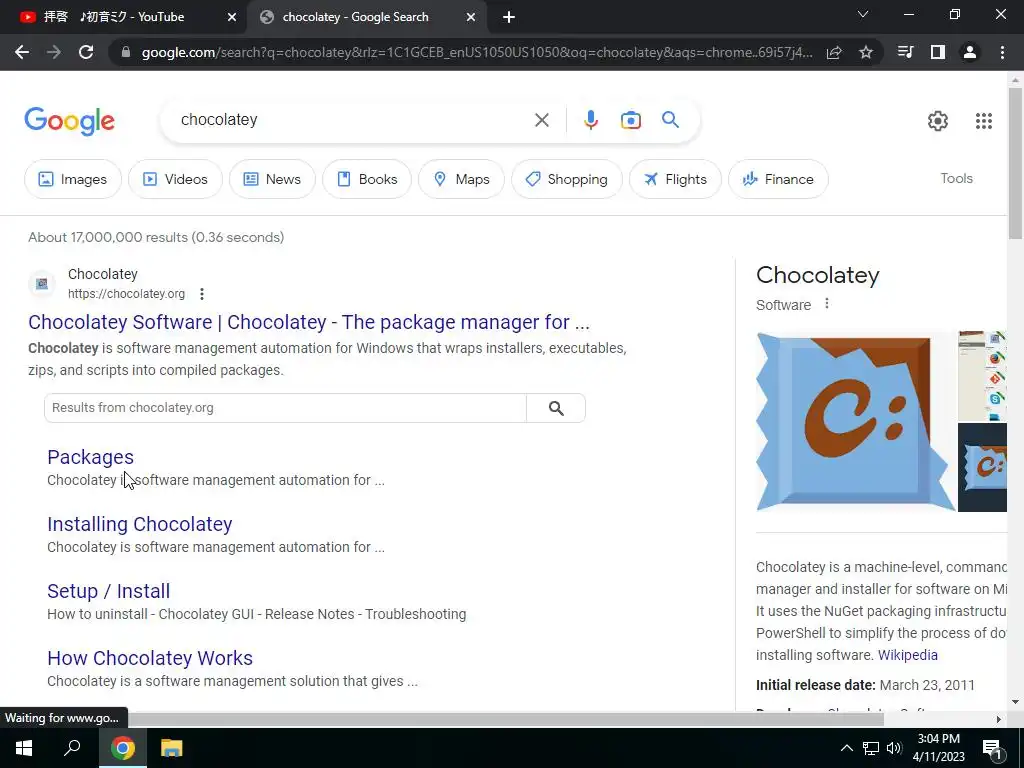Image resolution: width=1024 pixels, height=768 pixels.
Task: Start voice search with microphone
Action: coord(590,120)
